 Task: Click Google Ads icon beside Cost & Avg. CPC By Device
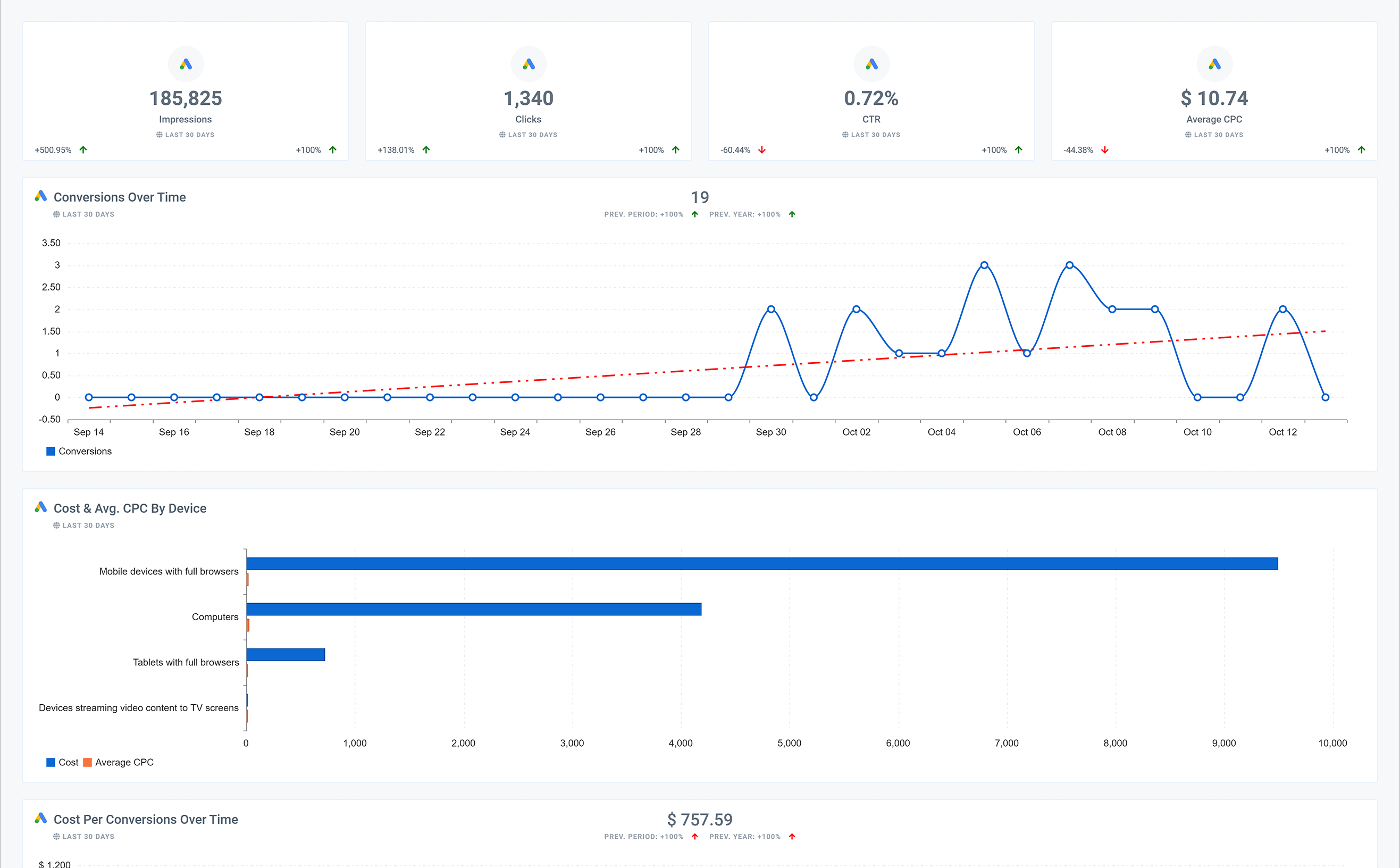tap(41, 507)
